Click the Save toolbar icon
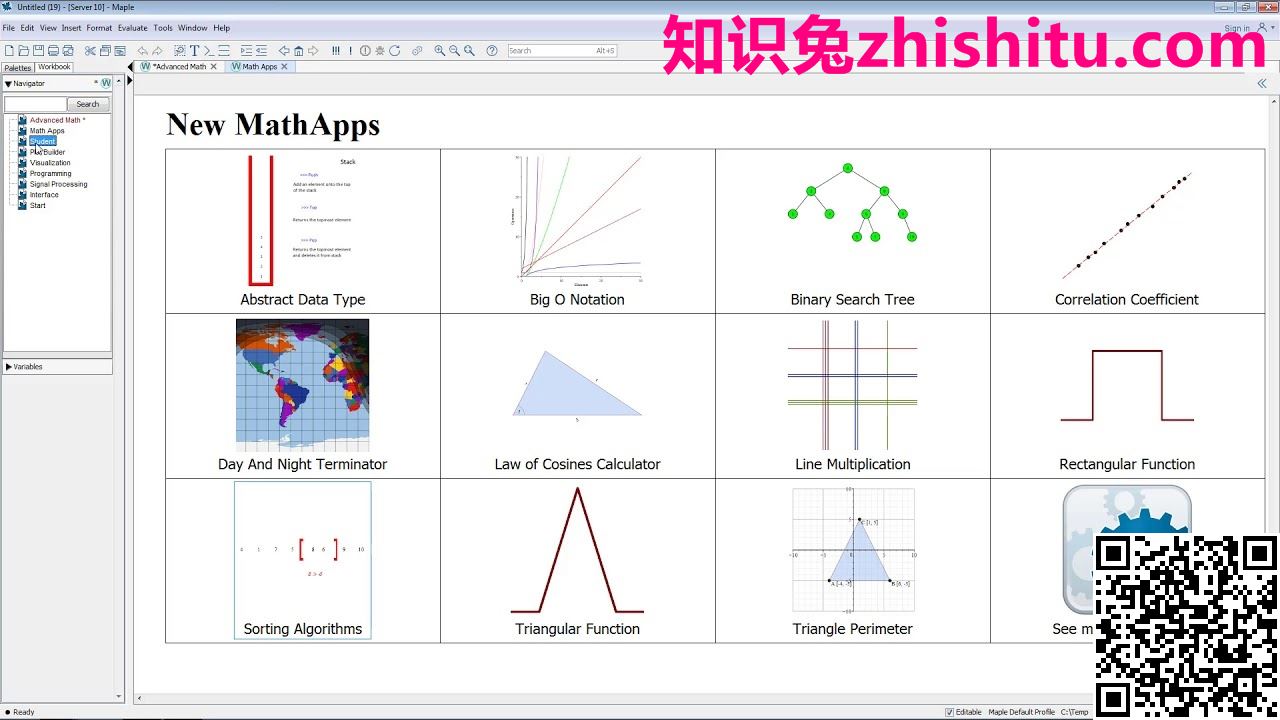 pos(38,50)
